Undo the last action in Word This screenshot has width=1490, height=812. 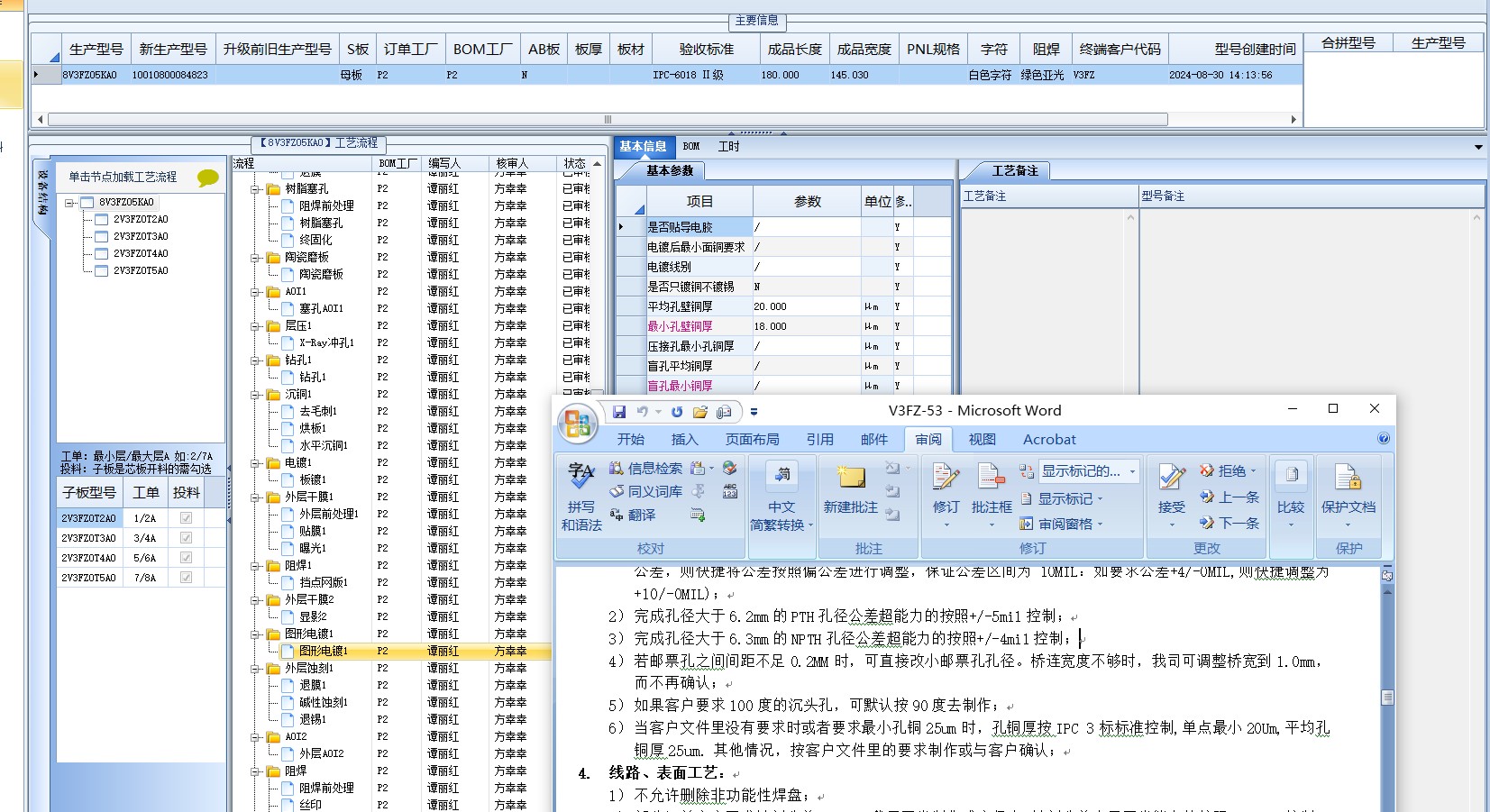pyautogui.click(x=643, y=412)
